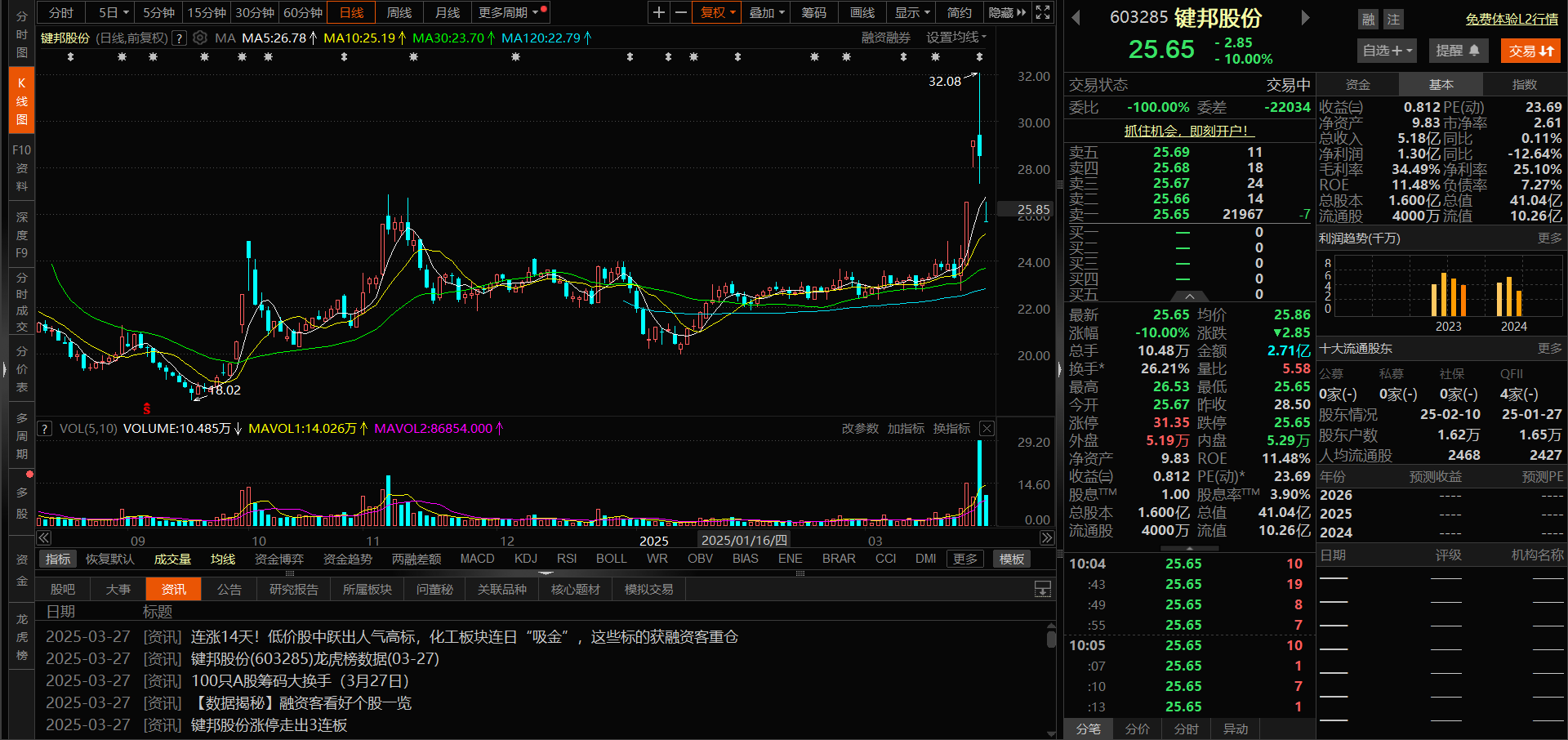Click 抓住机会,即刻开户 link
The image size is (1568, 740).
(x=1189, y=131)
